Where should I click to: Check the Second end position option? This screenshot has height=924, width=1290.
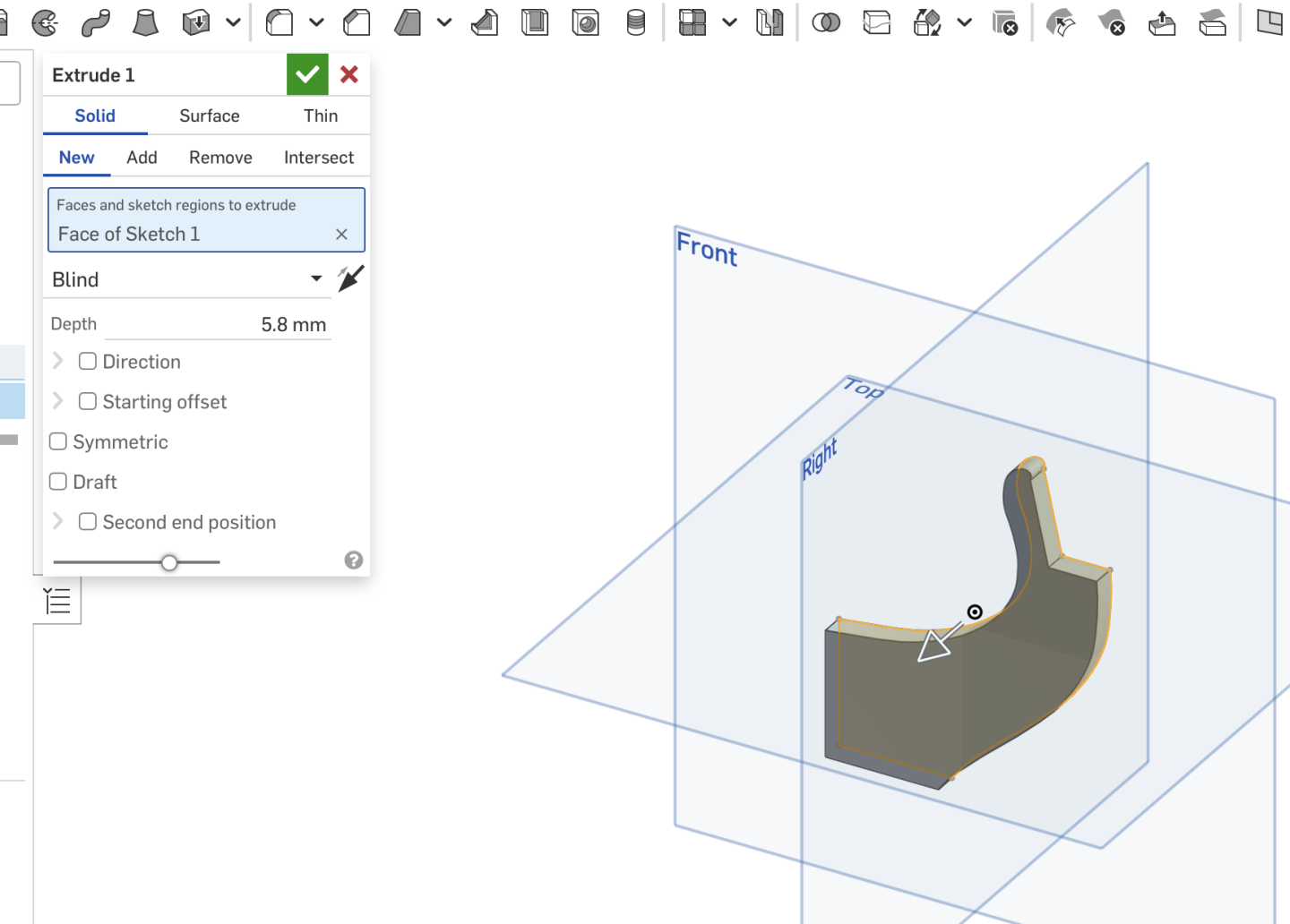click(87, 521)
